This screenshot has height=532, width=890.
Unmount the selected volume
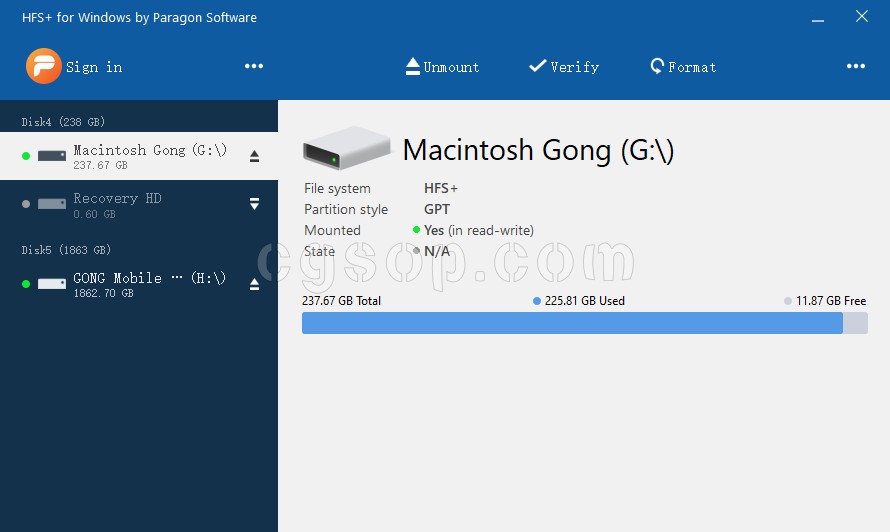[x=443, y=67]
